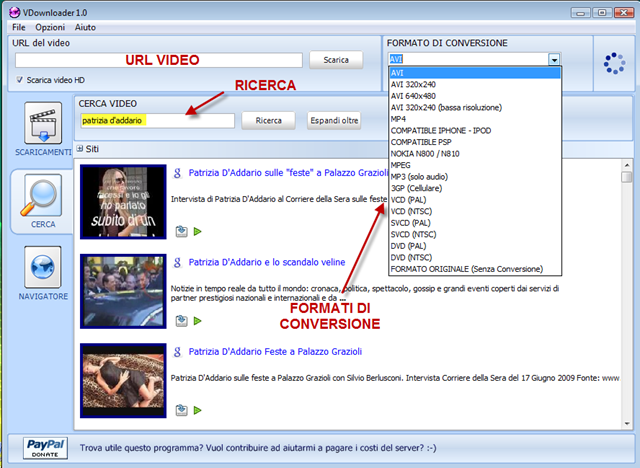Screen dimensions: 640x468
Task: Choose NOKIA N800 / N810 format
Action: pos(475,153)
